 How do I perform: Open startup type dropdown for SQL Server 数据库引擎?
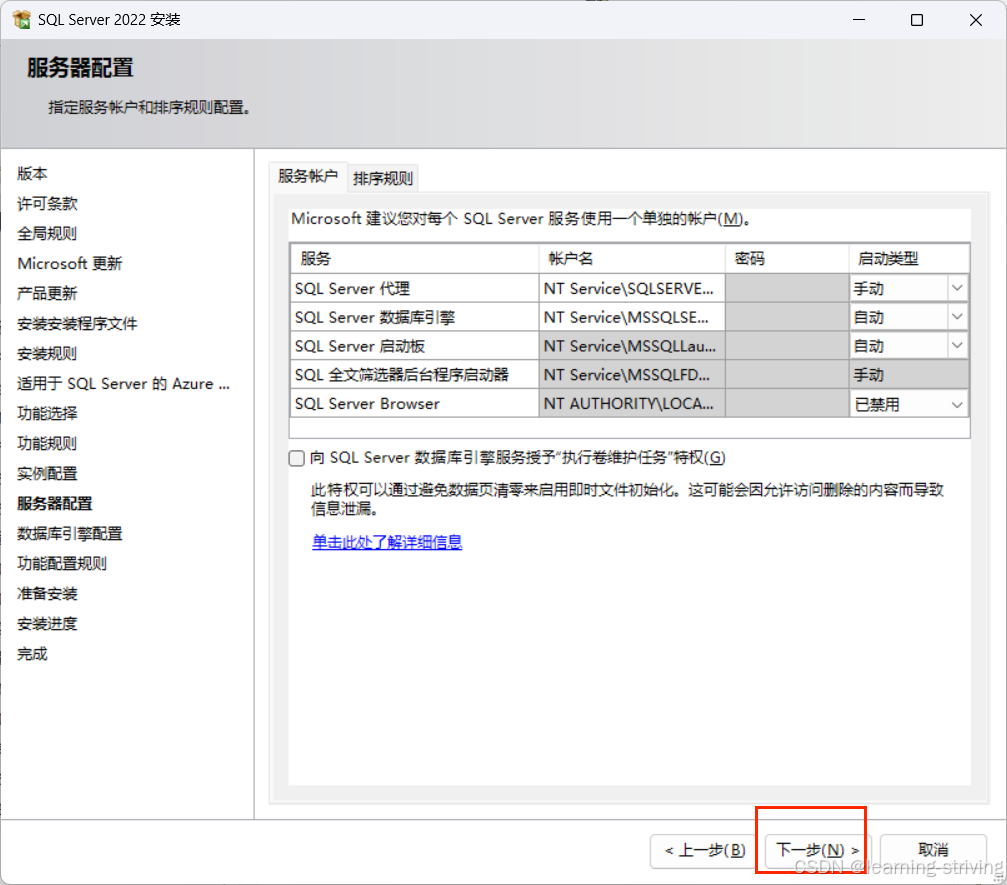pyautogui.click(x=956, y=317)
